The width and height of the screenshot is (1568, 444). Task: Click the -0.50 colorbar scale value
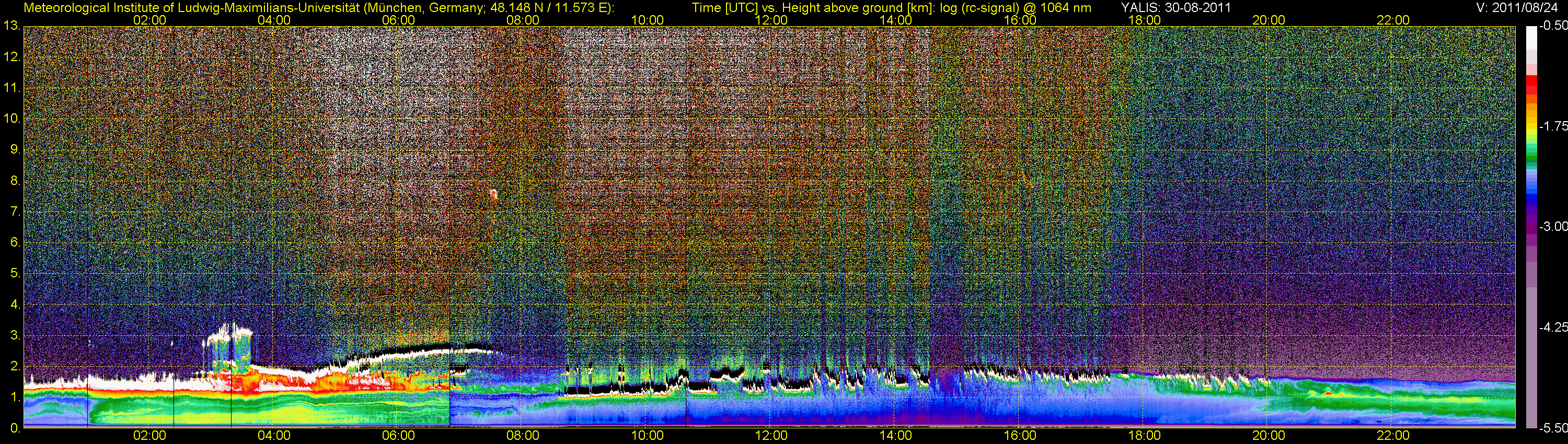(x=1553, y=26)
